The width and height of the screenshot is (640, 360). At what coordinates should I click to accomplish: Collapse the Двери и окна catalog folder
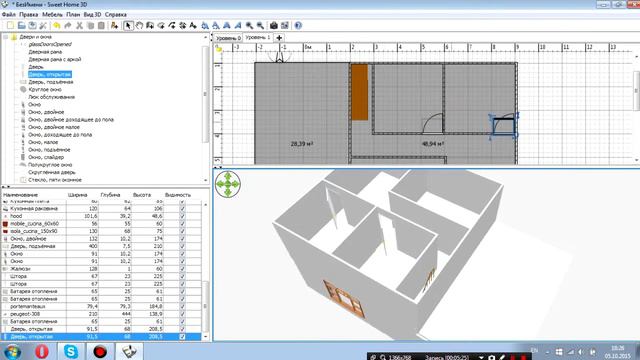pyautogui.click(x=6, y=37)
